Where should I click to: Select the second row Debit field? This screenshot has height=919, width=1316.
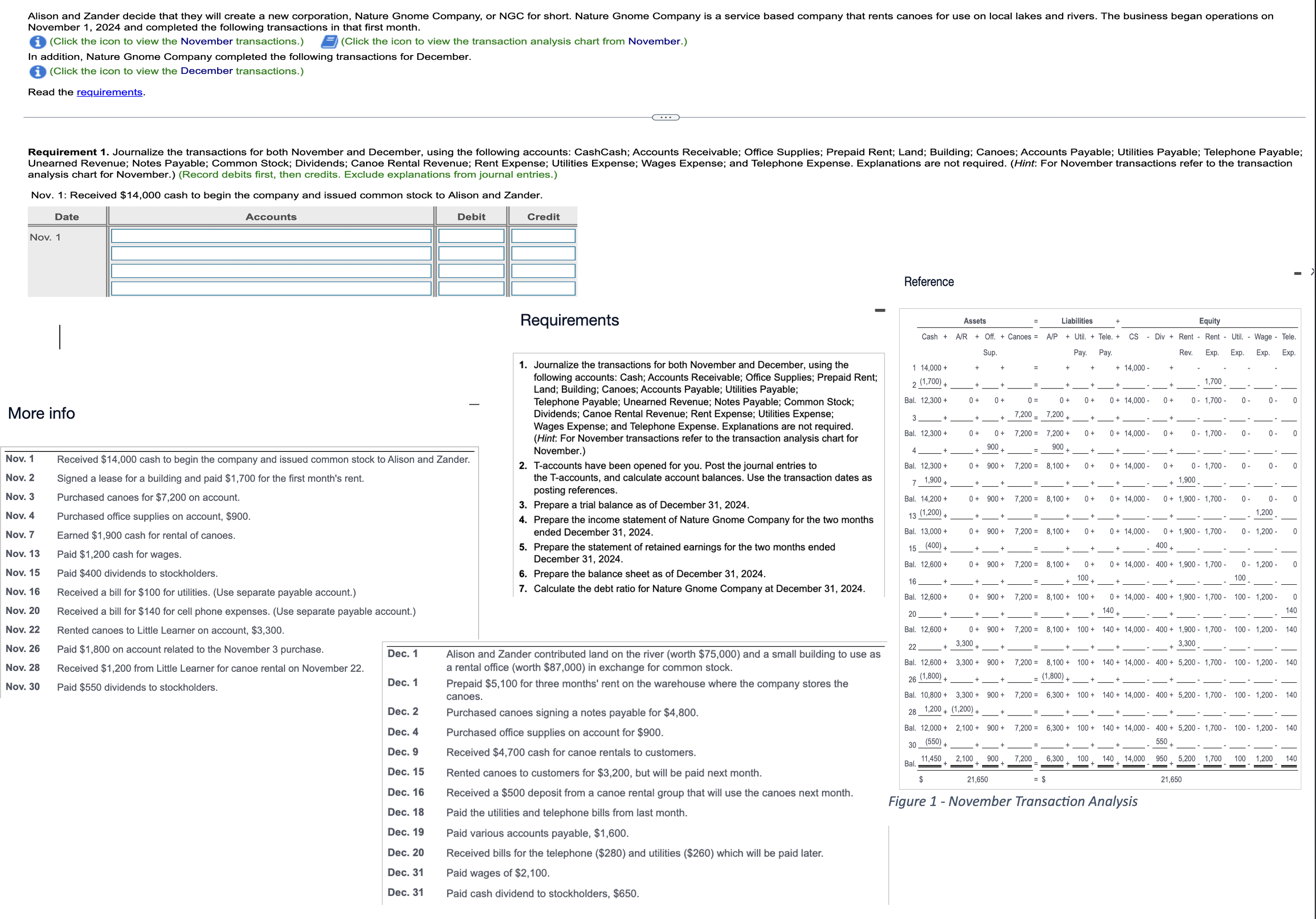click(471, 254)
